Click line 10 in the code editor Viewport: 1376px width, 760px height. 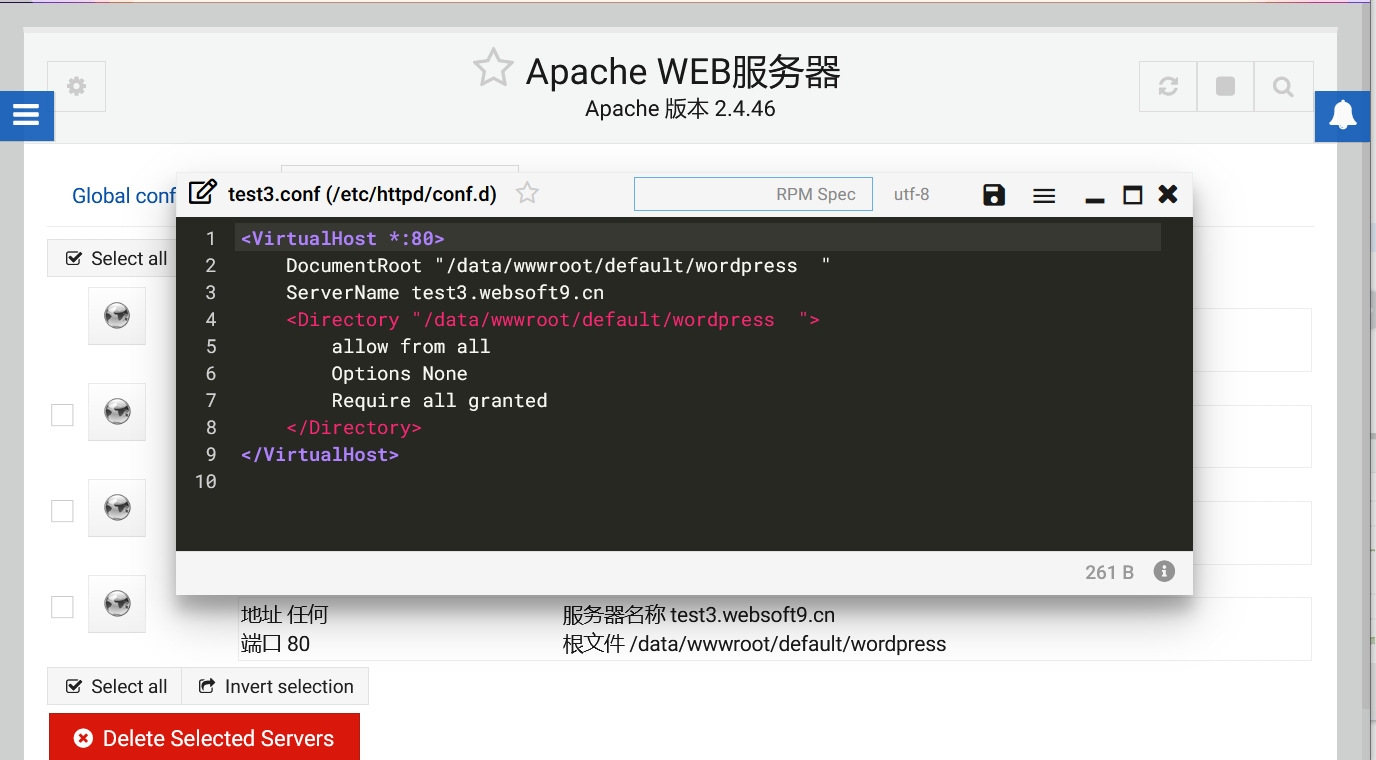(x=600, y=481)
